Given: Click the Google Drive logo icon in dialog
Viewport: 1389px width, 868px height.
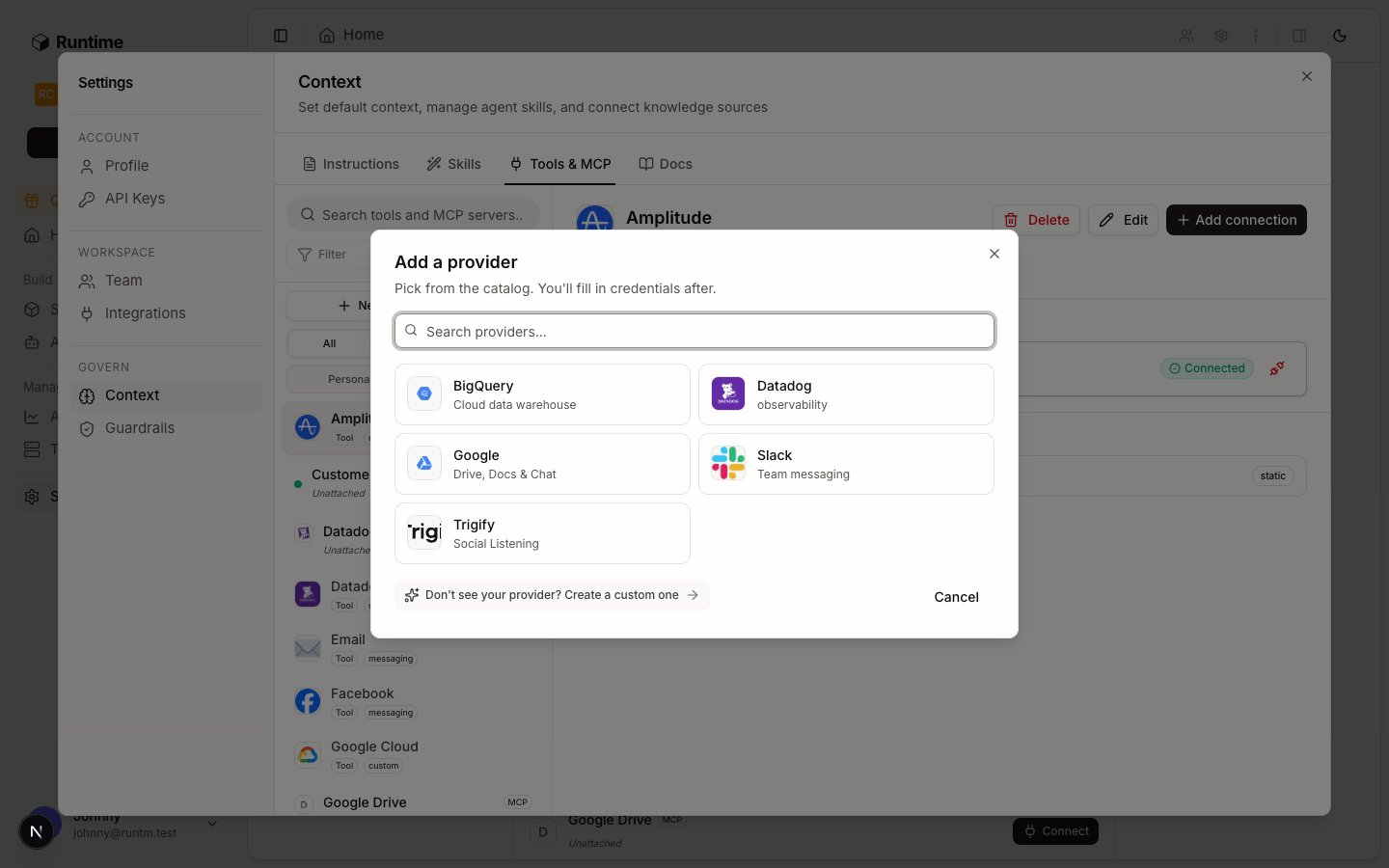Looking at the screenshot, I should (x=424, y=463).
